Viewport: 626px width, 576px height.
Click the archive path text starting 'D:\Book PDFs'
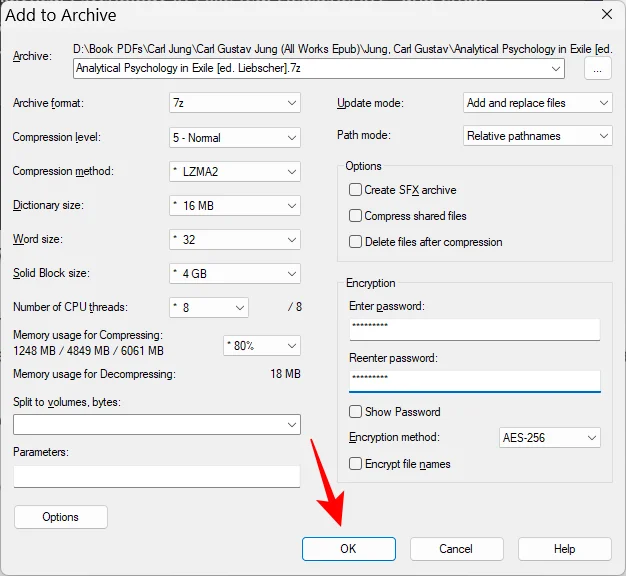(x=343, y=49)
